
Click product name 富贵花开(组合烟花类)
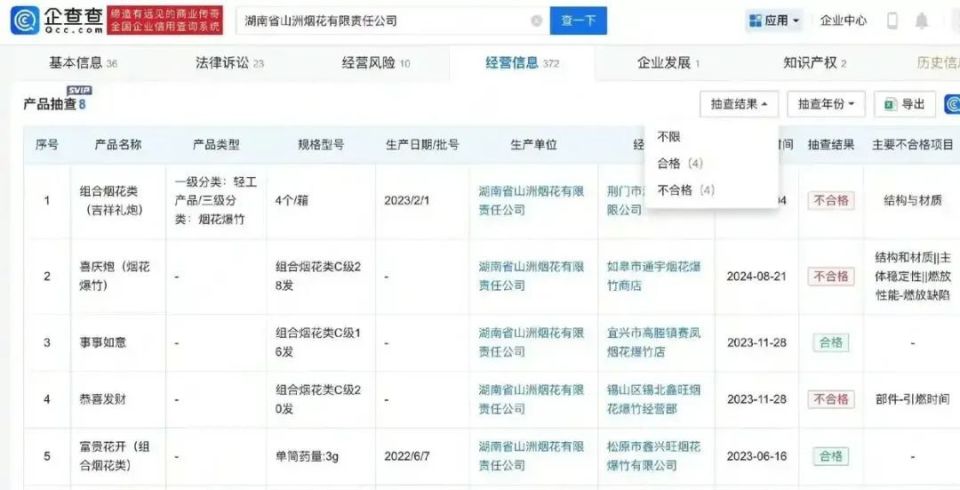coord(114,456)
